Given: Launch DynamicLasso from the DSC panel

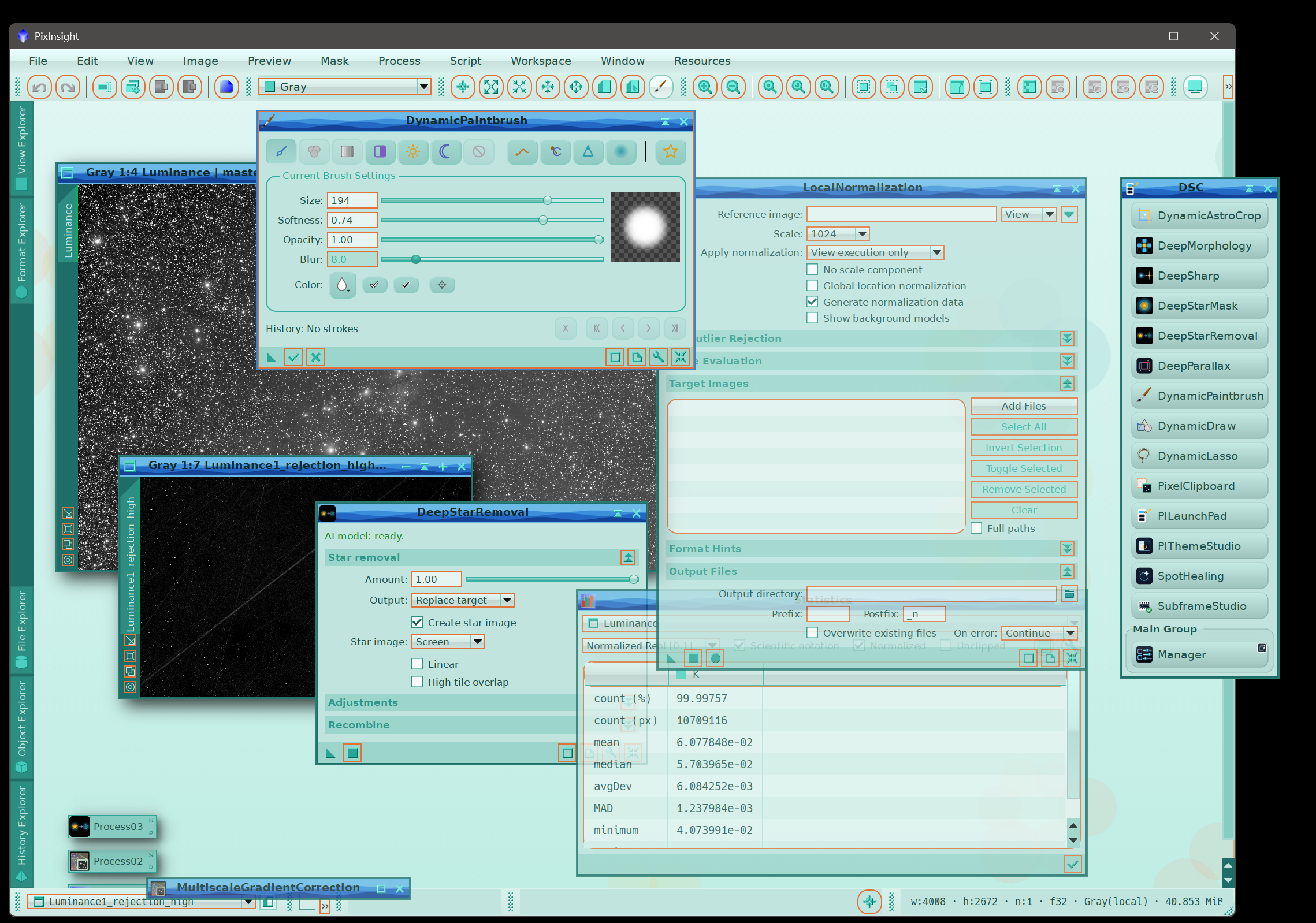Looking at the screenshot, I should [1199, 456].
